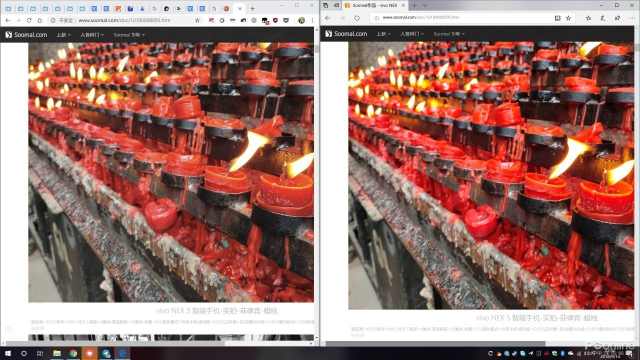Open the home page in left Chrome window
The width and height of the screenshot is (640, 360).
(x=40, y=20)
